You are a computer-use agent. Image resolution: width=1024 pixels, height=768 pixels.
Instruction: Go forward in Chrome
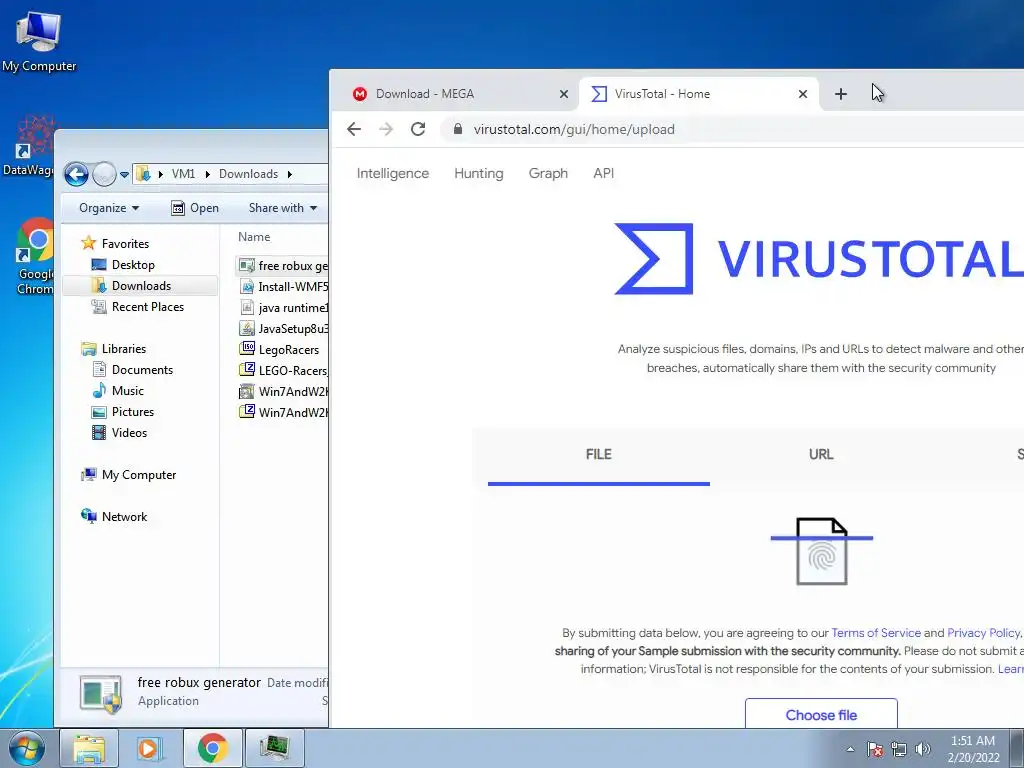click(x=386, y=129)
